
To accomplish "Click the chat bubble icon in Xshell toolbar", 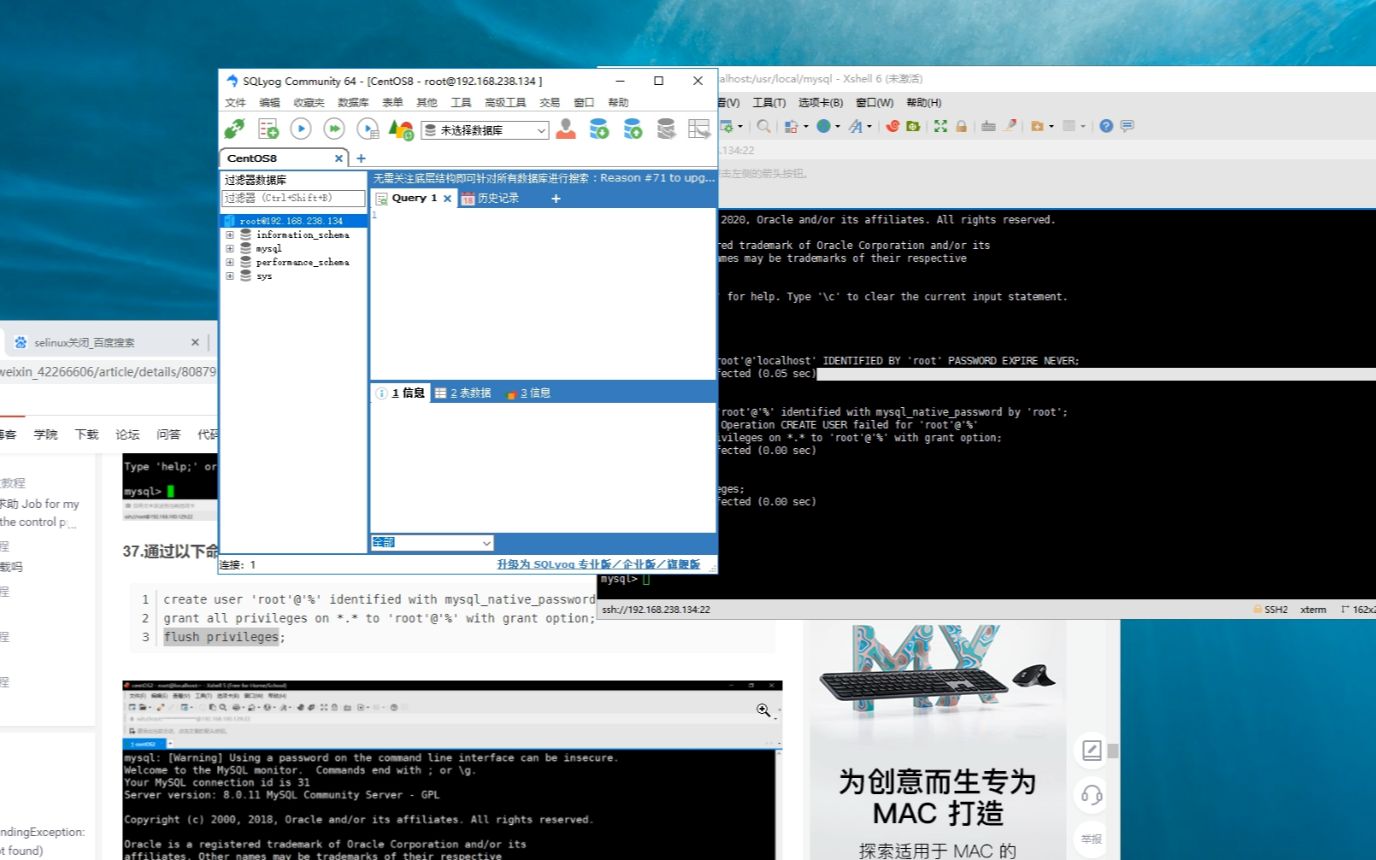I will (x=1127, y=126).
